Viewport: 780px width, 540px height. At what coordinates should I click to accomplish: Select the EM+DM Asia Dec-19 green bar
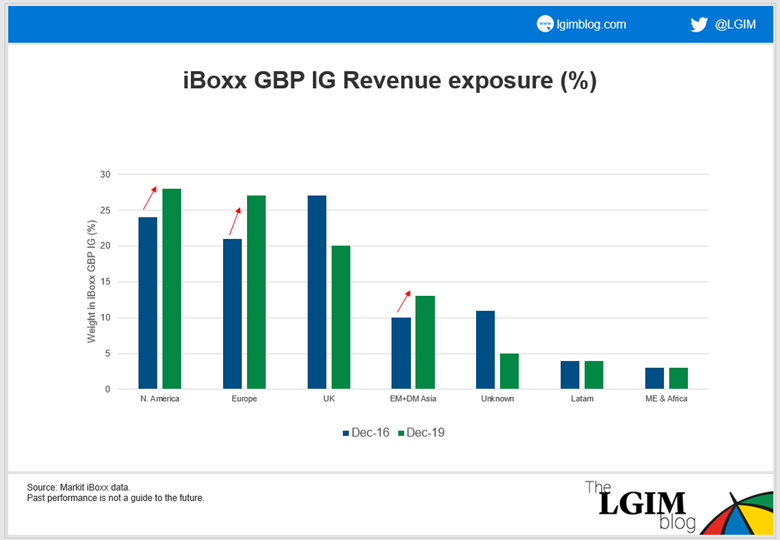(x=425, y=342)
